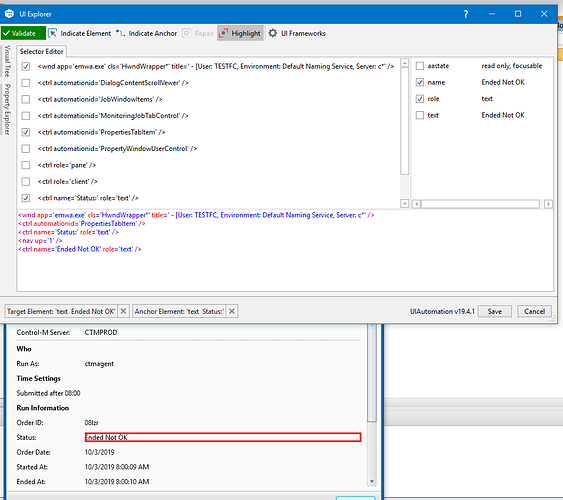Viewport: 563px width, 500px height.
Task: Open the Visual Tree side tab
Action: click(x=7, y=61)
